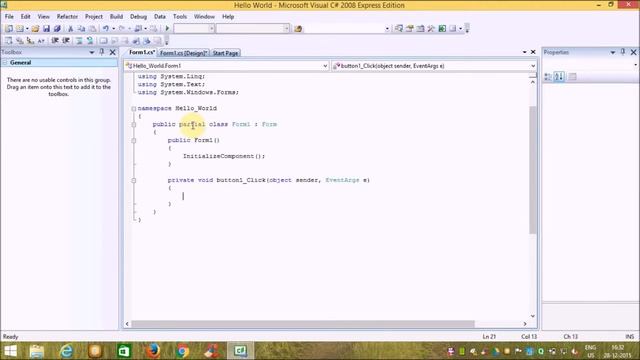The height and width of the screenshot is (360, 640).
Task: Click the Increase Indent icon
Action: tap(66, 41)
